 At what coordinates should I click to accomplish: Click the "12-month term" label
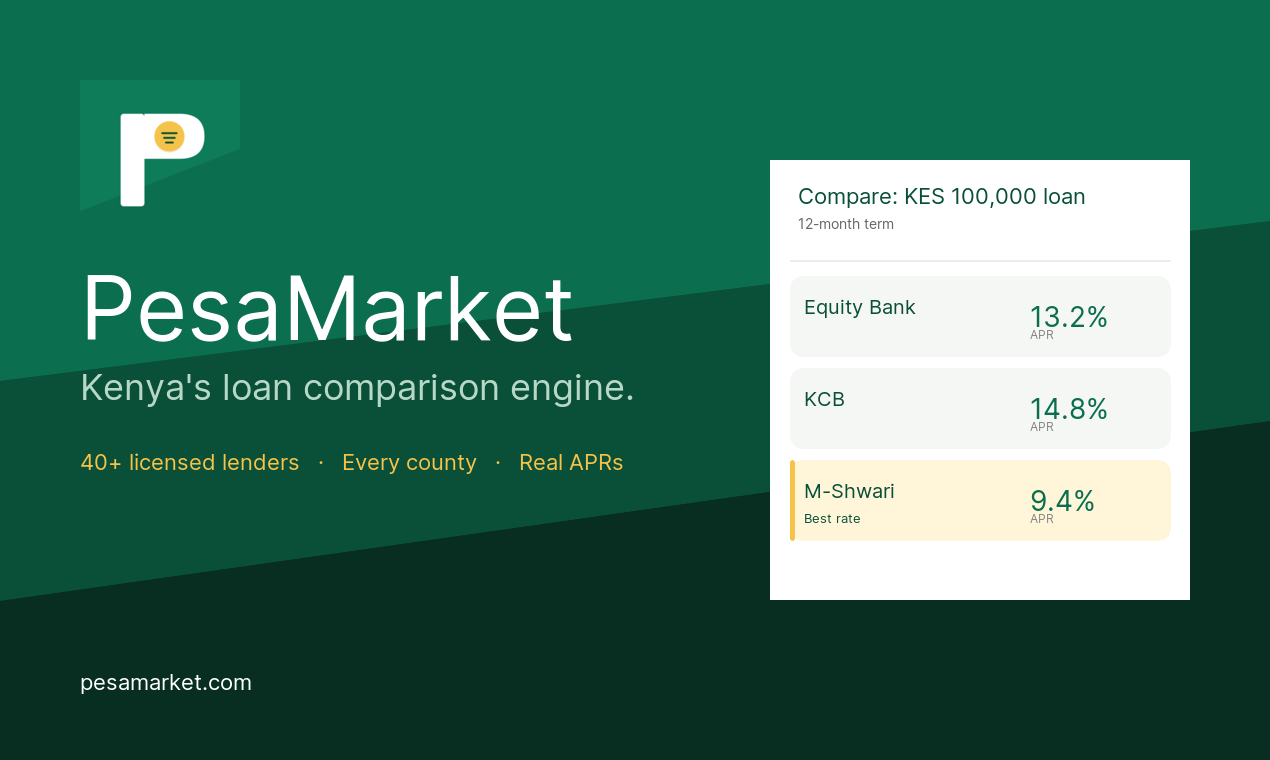click(846, 224)
